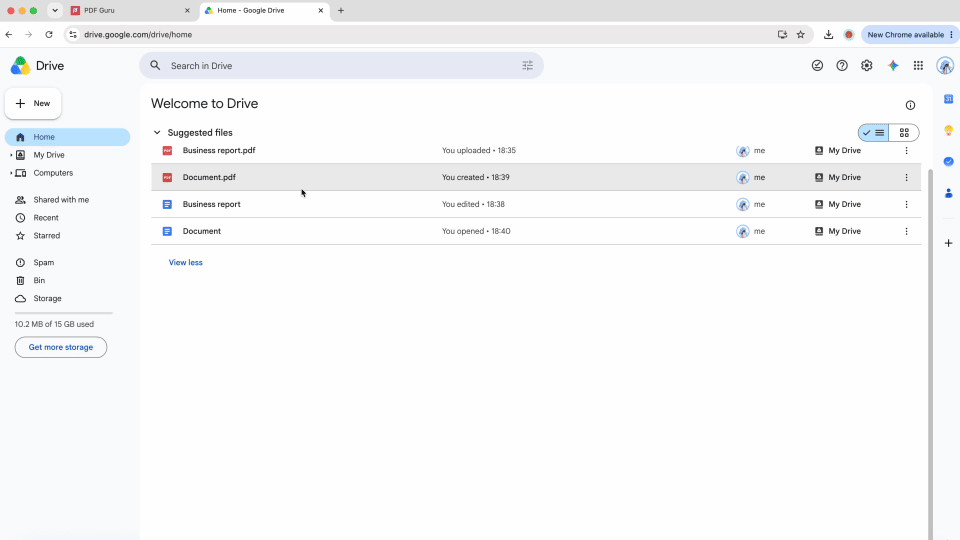Image resolution: width=960 pixels, height=540 pixels.
Task: Open the Help question mark icon
Action: click(842, 66)
